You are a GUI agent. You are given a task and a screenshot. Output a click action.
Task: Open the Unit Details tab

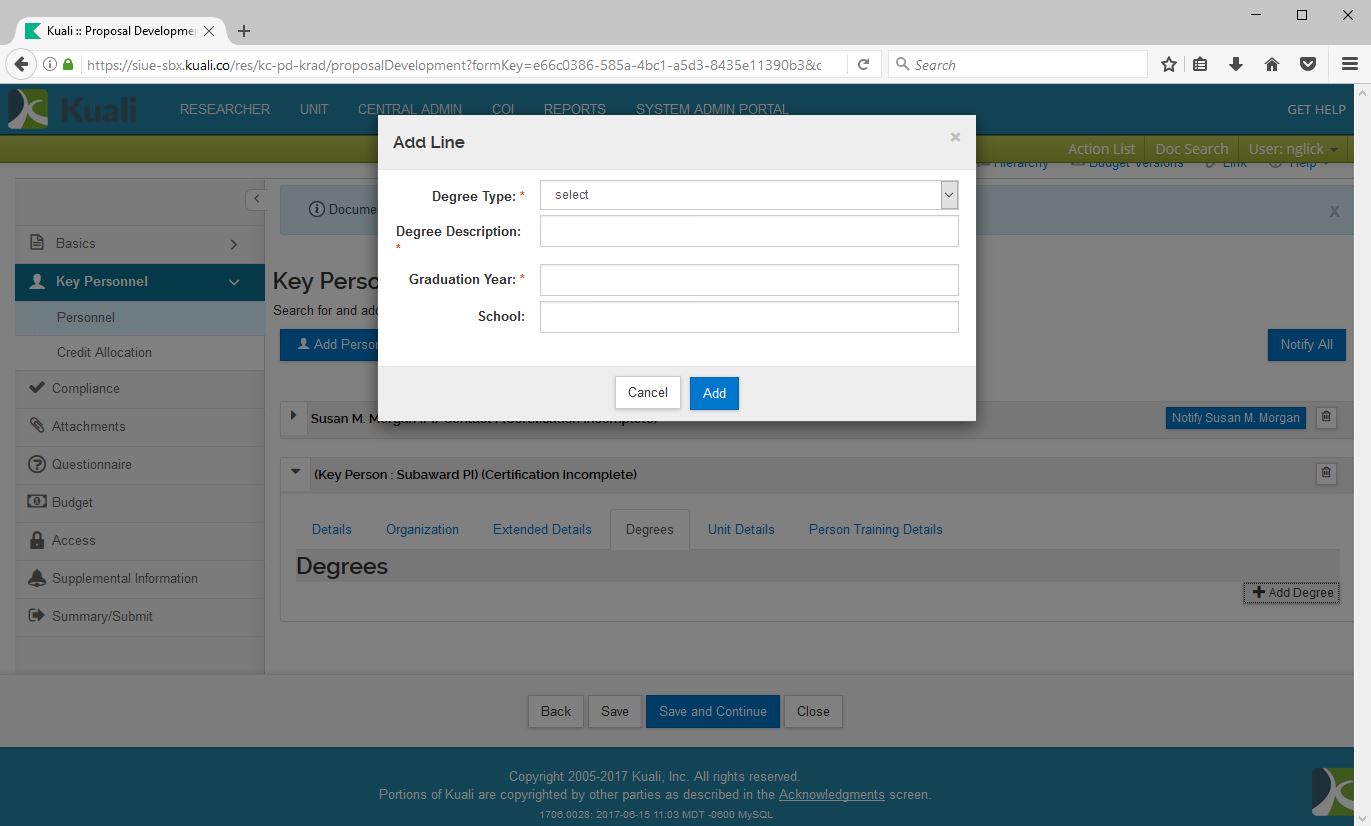click(740, 529)
